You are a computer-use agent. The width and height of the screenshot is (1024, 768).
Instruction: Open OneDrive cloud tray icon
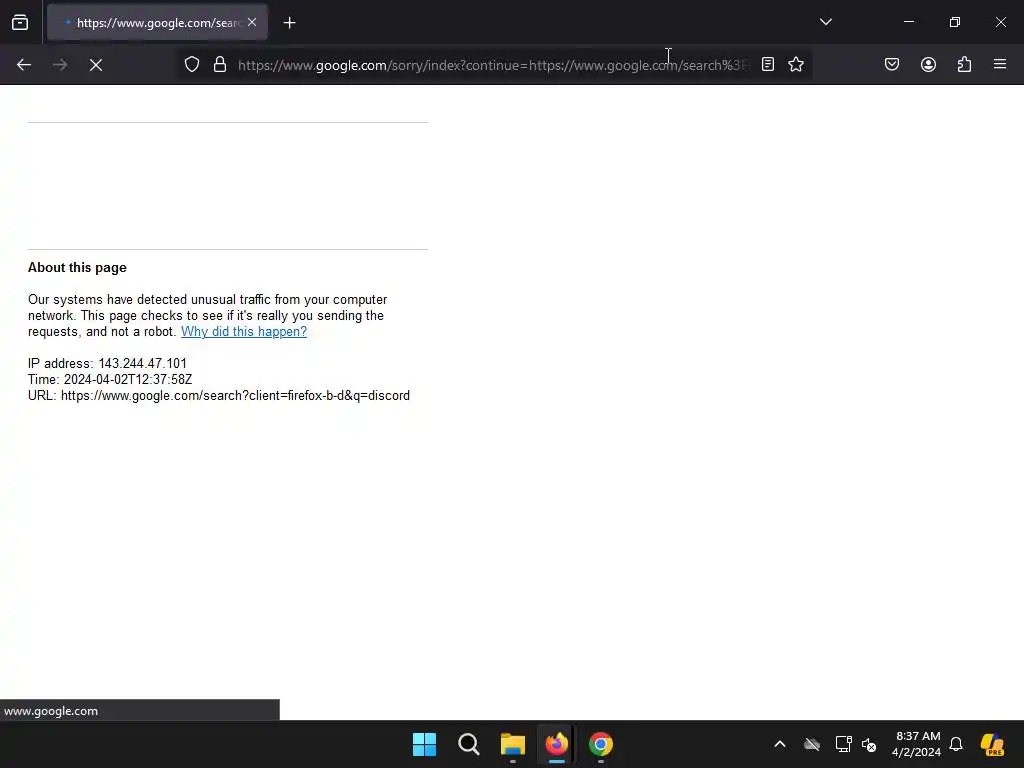pyautogui.click(x=812, y=744)
